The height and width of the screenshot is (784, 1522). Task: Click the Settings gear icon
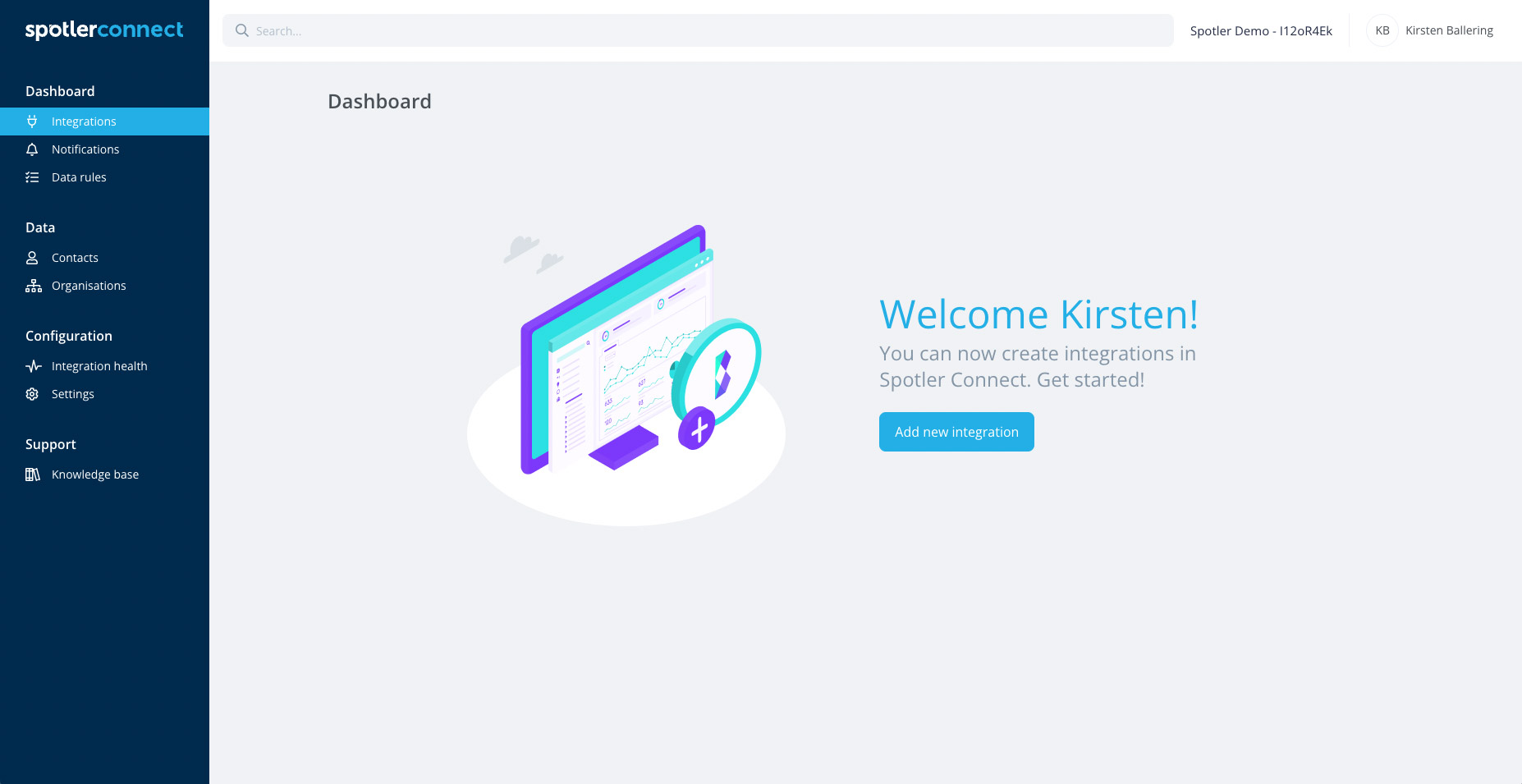[x=32, y=394]
